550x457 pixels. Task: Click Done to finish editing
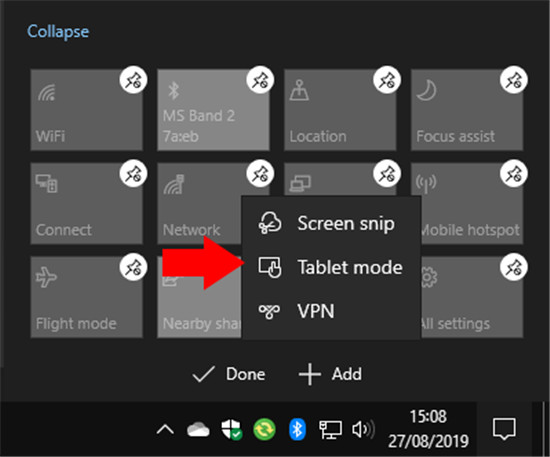[229, 374]
